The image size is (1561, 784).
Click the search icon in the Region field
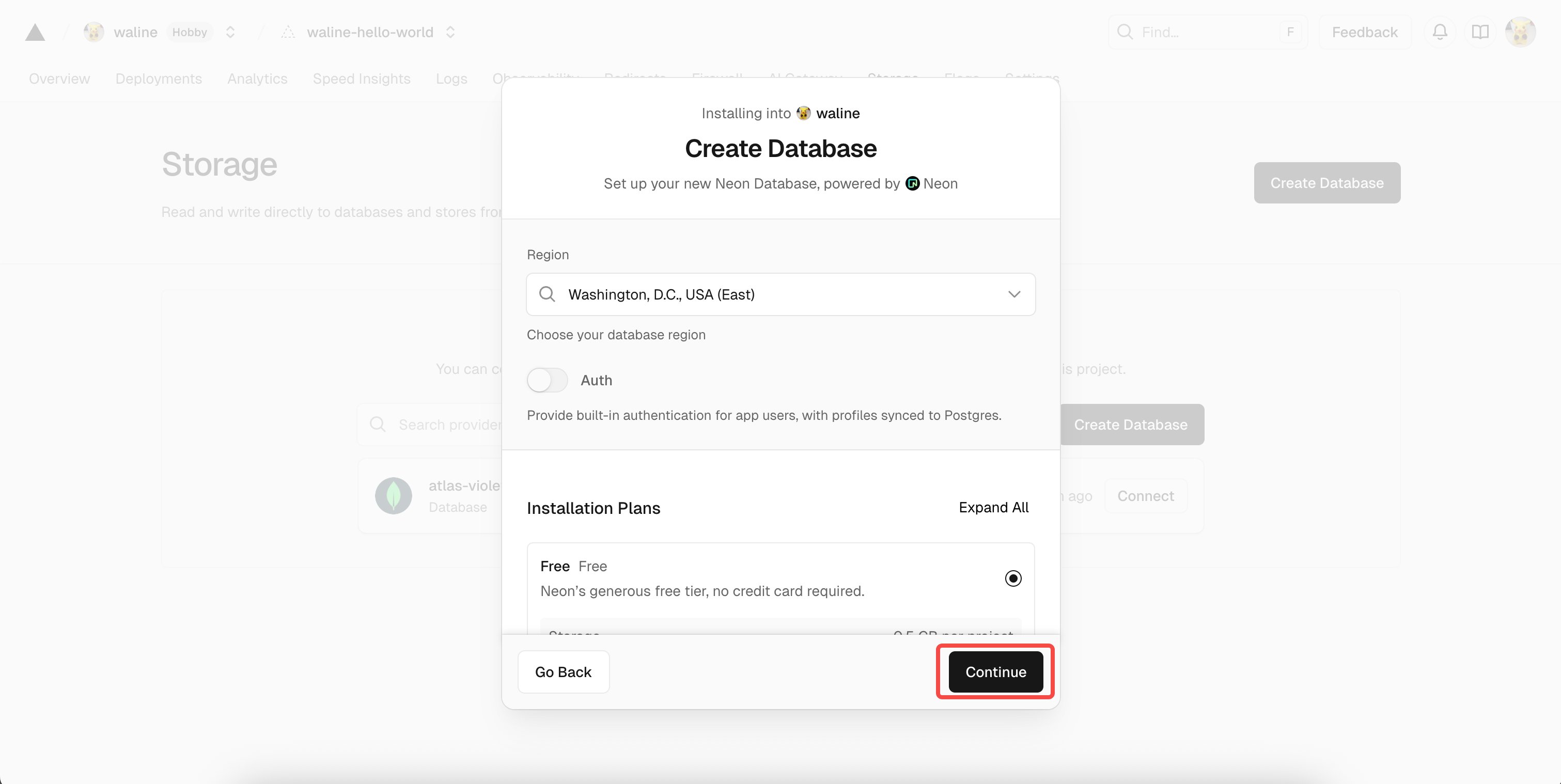point(547,294)
